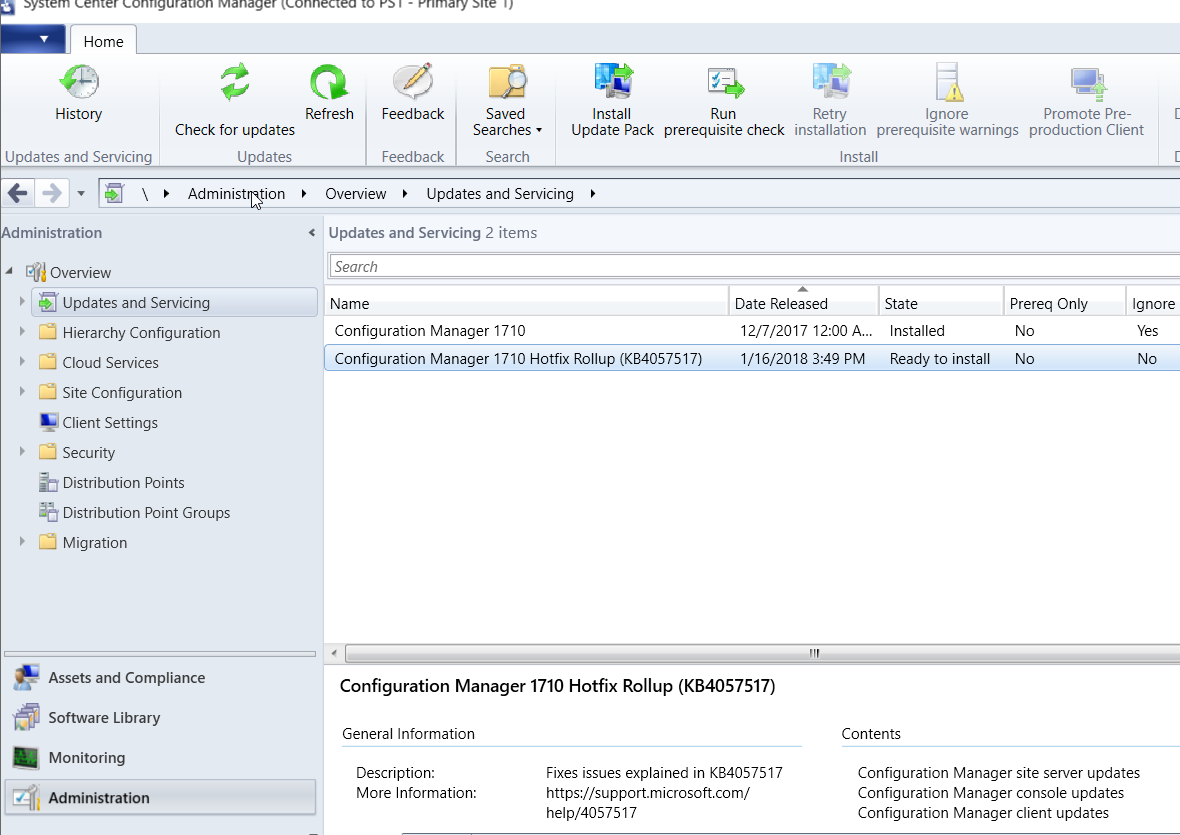Open the History view from the ribbon
The image size is (1180, 835).
pos(78,93)
